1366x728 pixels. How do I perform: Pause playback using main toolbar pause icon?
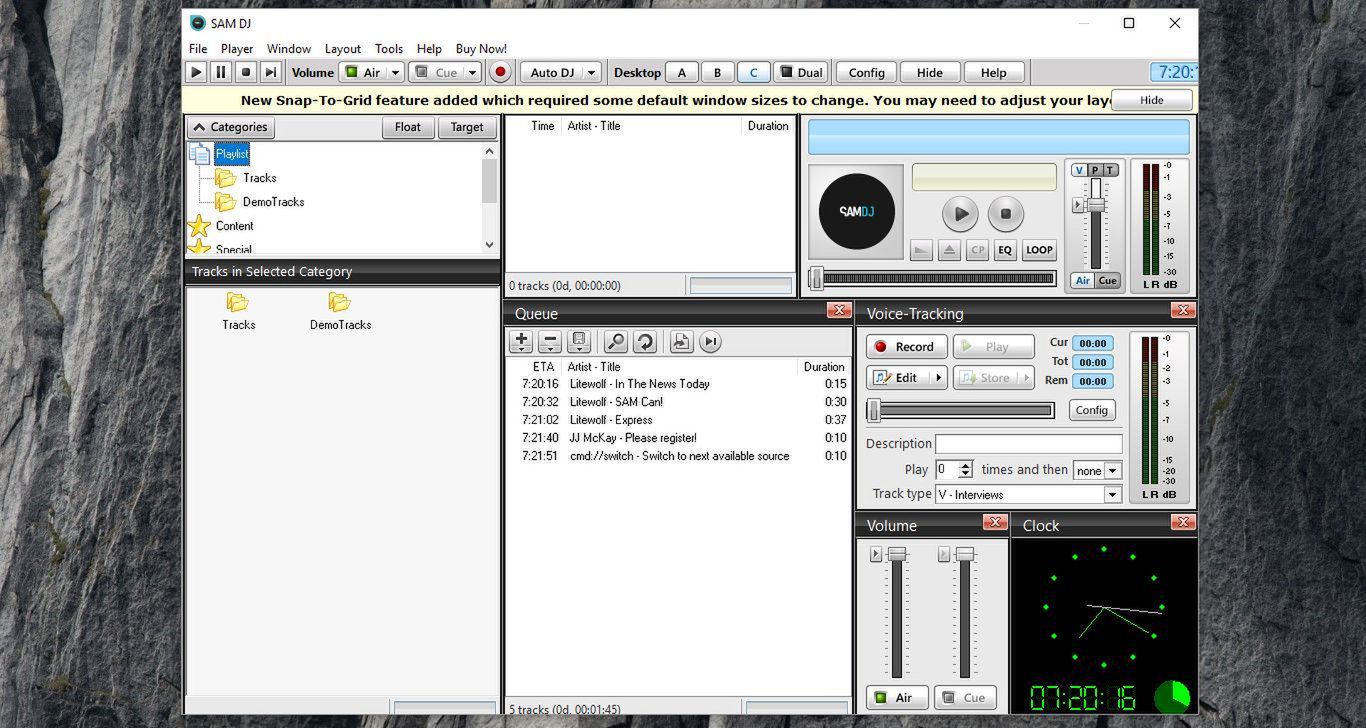coord(221,72)
